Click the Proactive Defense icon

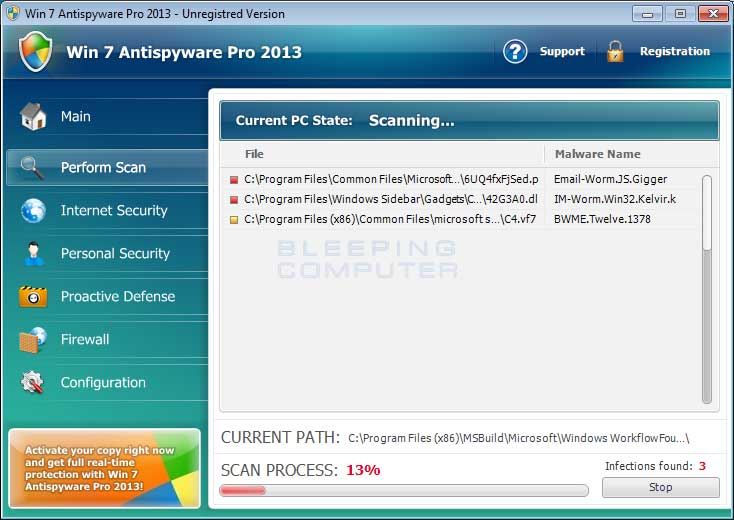point(33,297)
